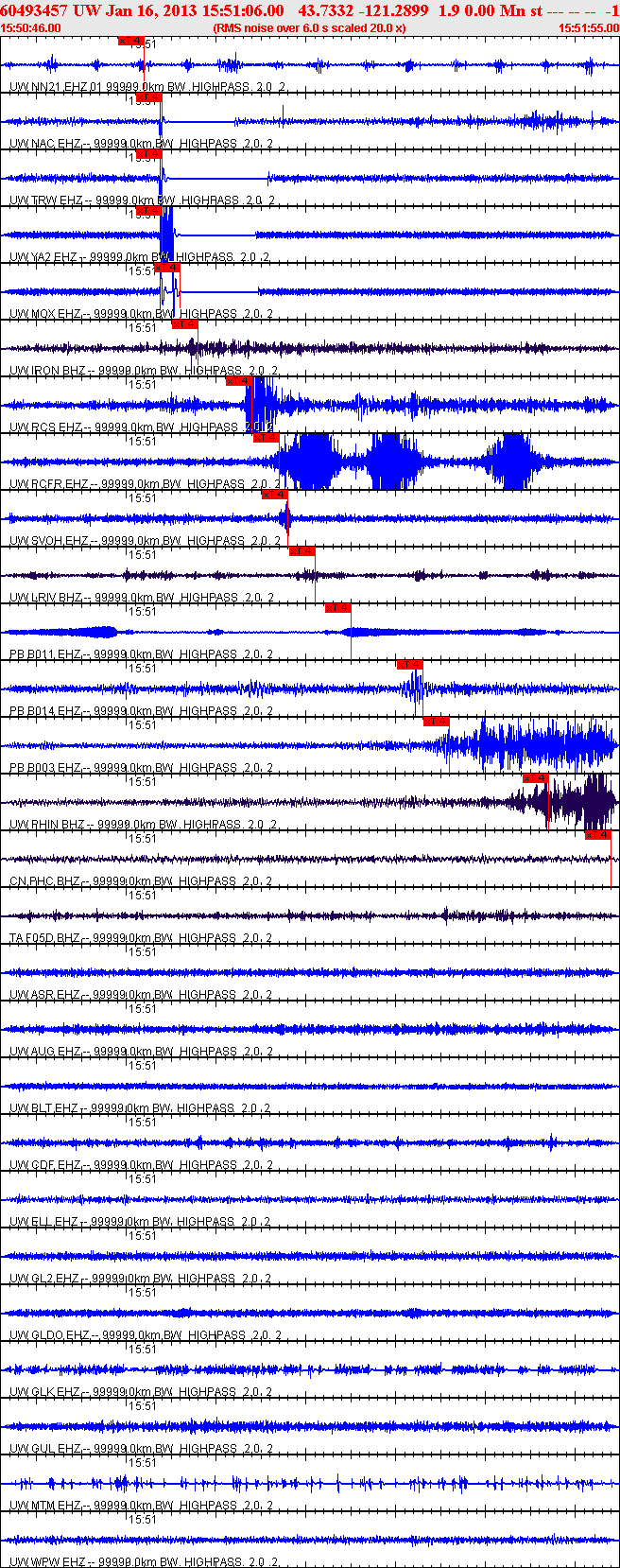The width and height of the screenshot is (620, 1568).
Task: Click the red pick marker on NN21 trace
Action: pyautogui.click(x=130, y=41)
